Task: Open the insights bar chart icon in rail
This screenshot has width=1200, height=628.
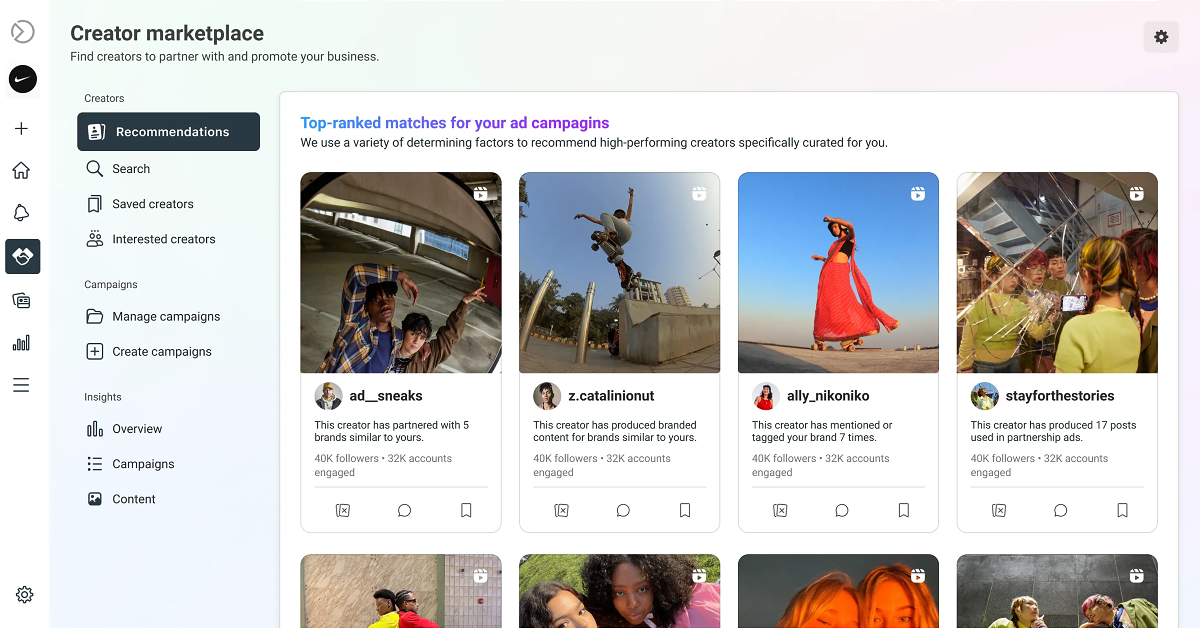Action: (x=22, y=343)
